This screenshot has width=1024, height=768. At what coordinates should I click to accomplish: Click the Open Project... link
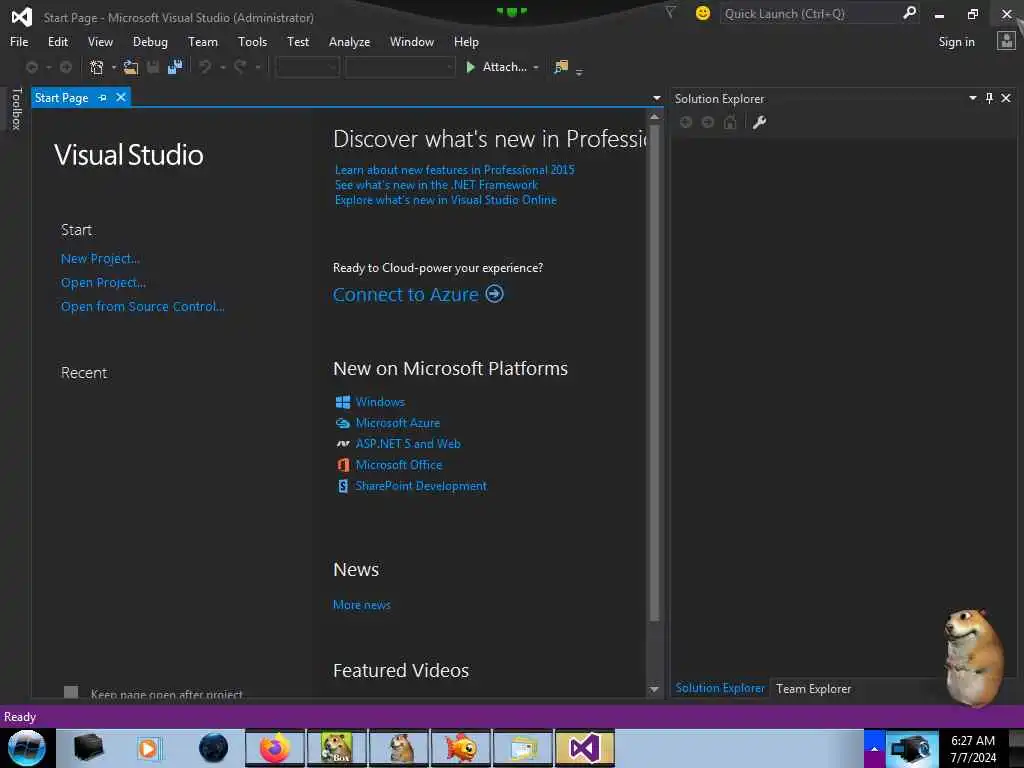point(103,283)
